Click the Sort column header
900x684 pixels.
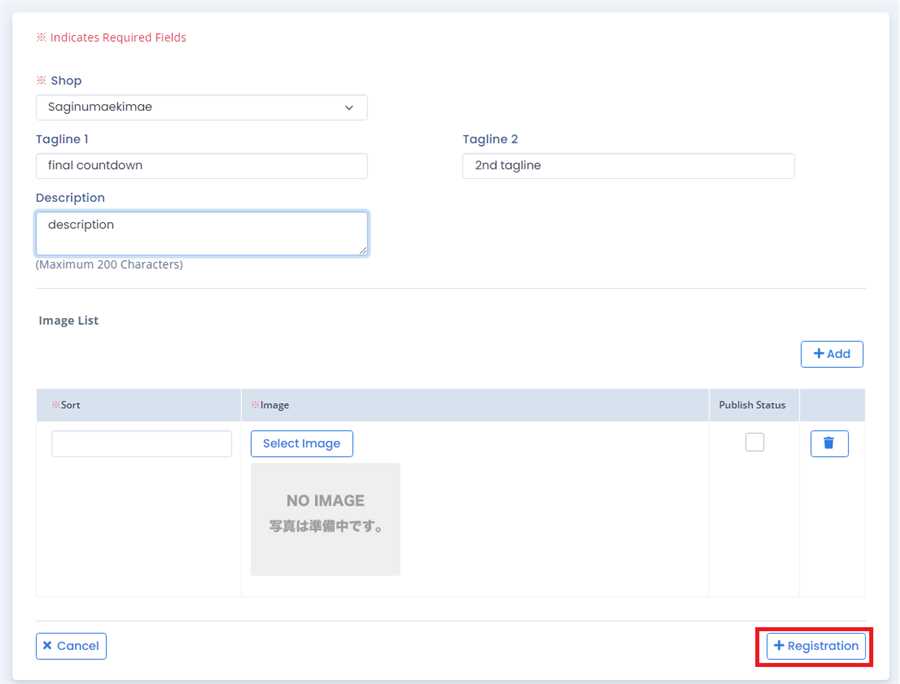tap(70, 405)
